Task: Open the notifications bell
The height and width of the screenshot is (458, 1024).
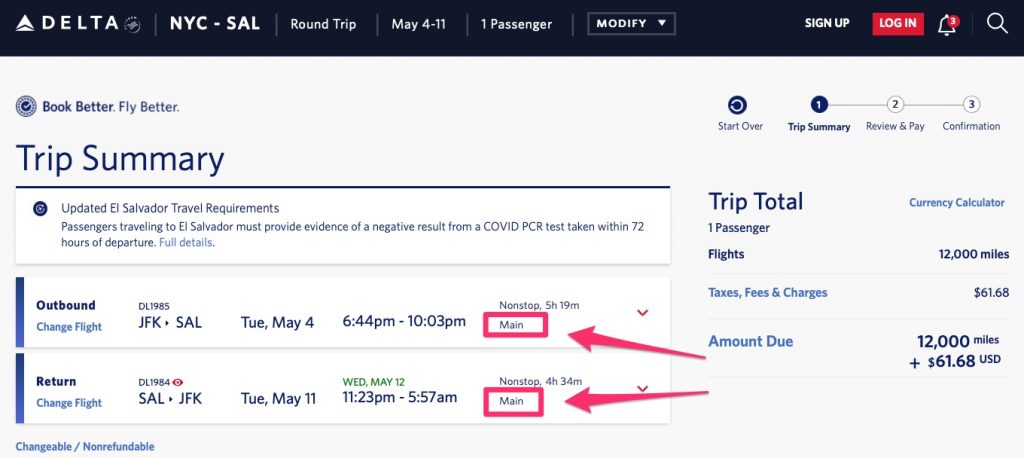Action: (x=946, y=25)
